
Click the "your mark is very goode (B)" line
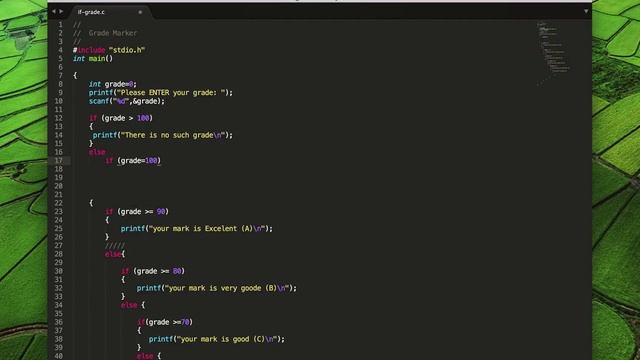[x=217, y=288]
